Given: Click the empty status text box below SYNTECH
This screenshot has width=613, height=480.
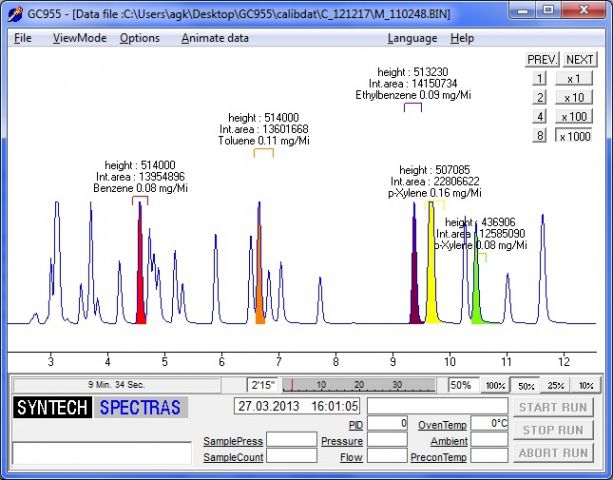Looking at the screenshot, I should pyautogui.click(x=102, y=453).
